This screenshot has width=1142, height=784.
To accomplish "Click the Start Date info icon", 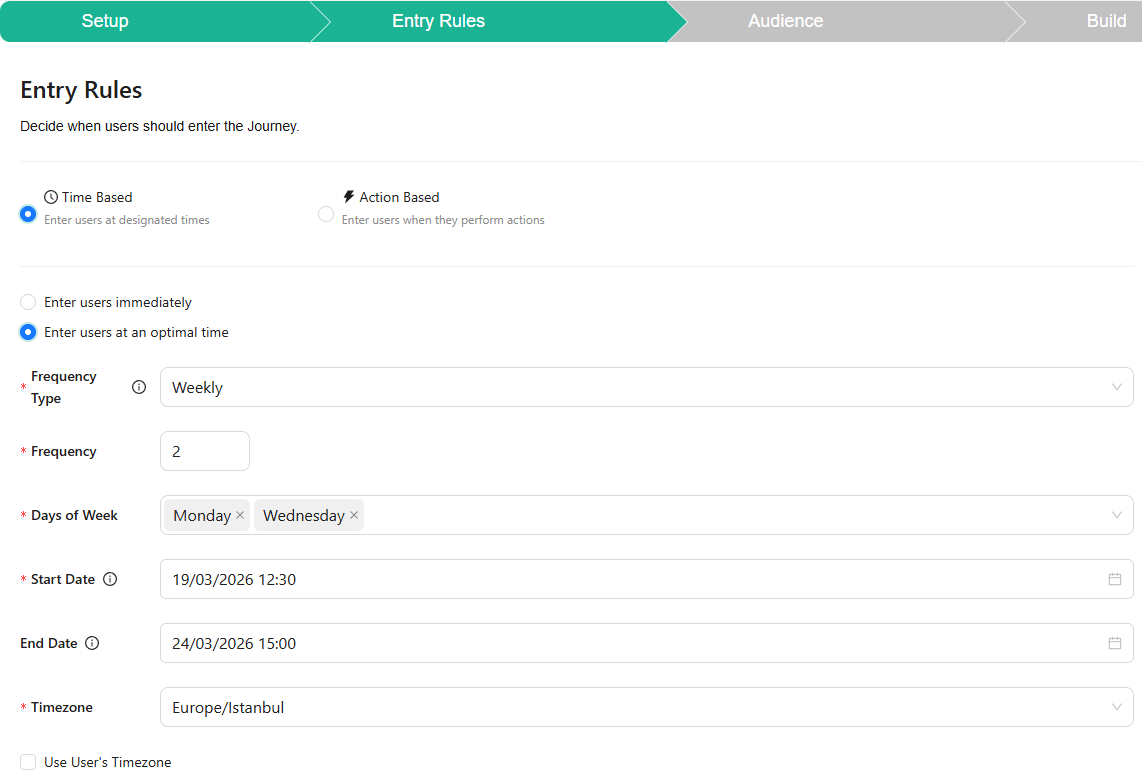I will pyautogui.click(x=110, y=579).
